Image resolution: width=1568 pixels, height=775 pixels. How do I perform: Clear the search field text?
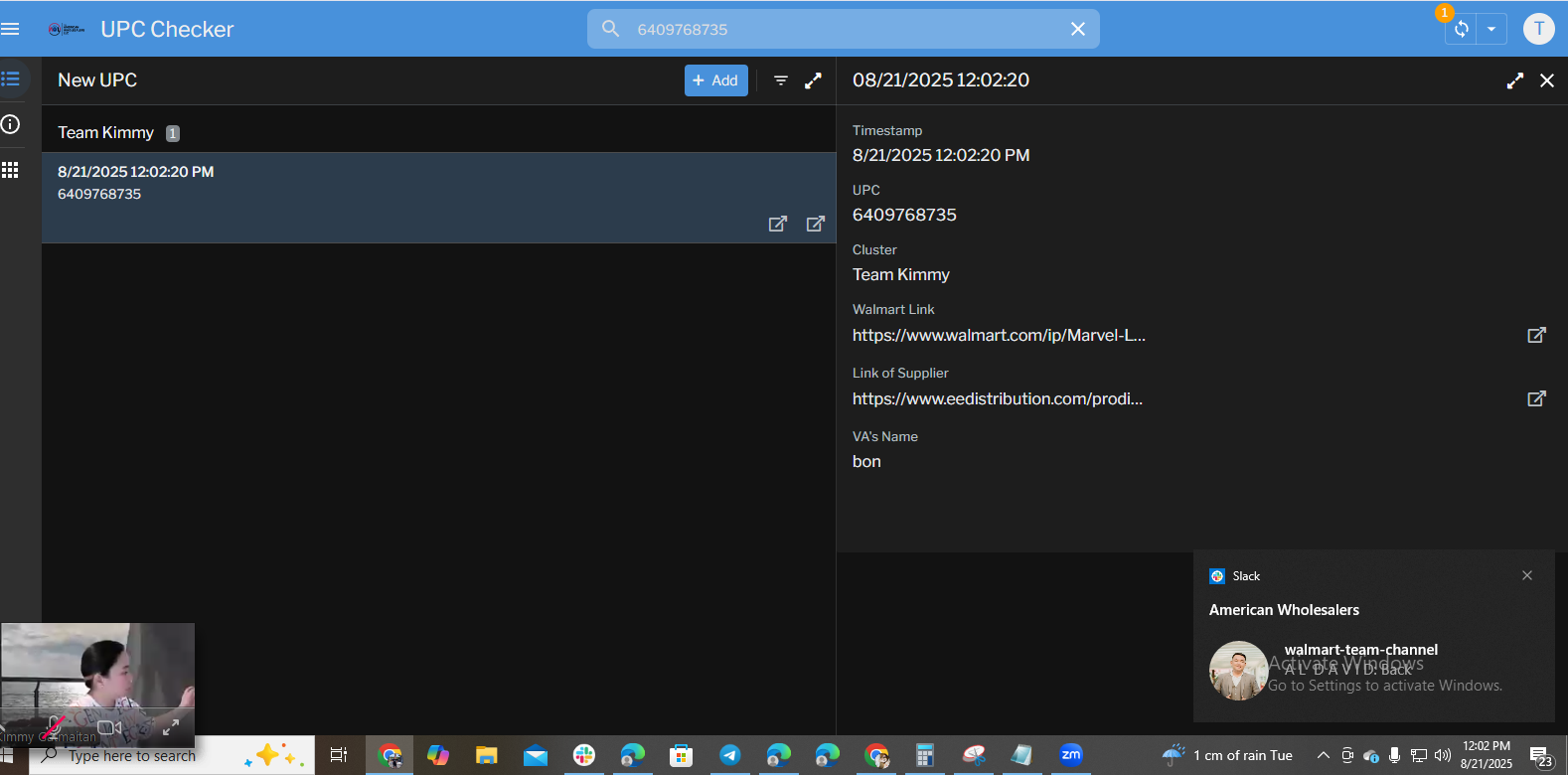click(1078, 29)
